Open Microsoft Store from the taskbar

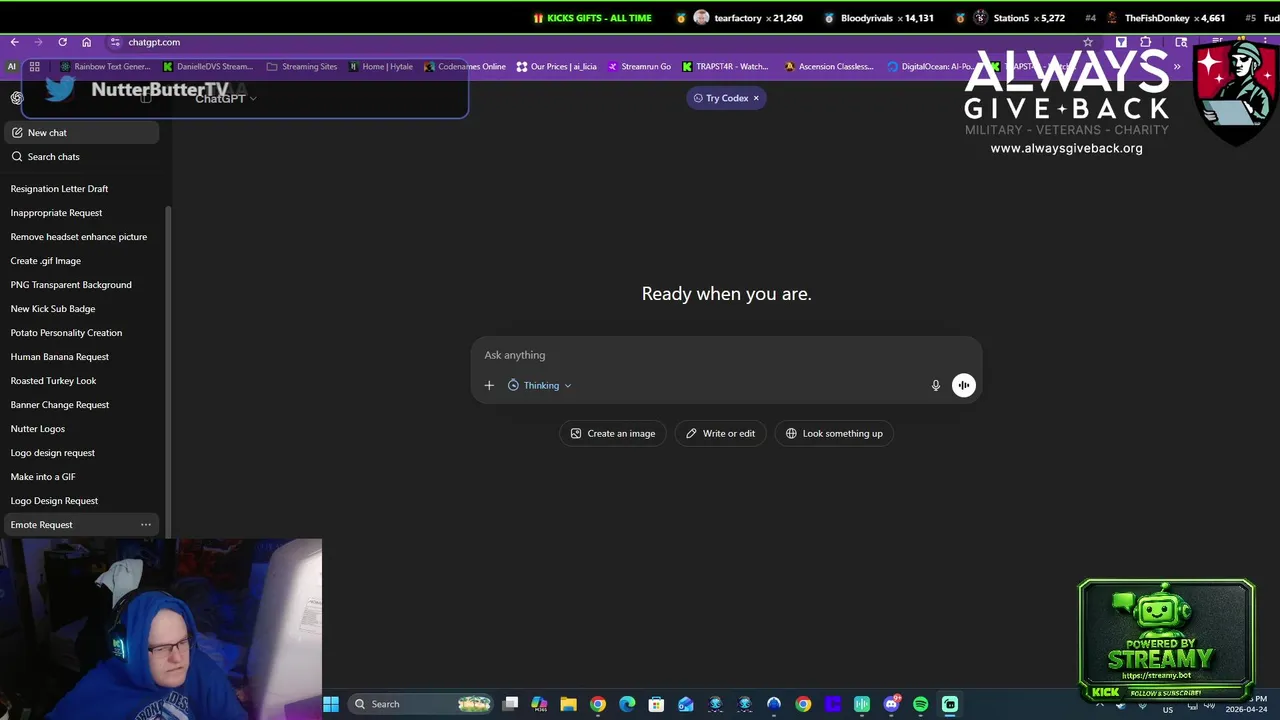656,704
